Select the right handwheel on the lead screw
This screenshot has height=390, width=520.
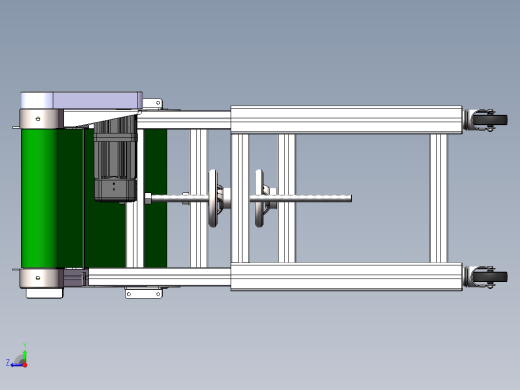pos(260,198)
